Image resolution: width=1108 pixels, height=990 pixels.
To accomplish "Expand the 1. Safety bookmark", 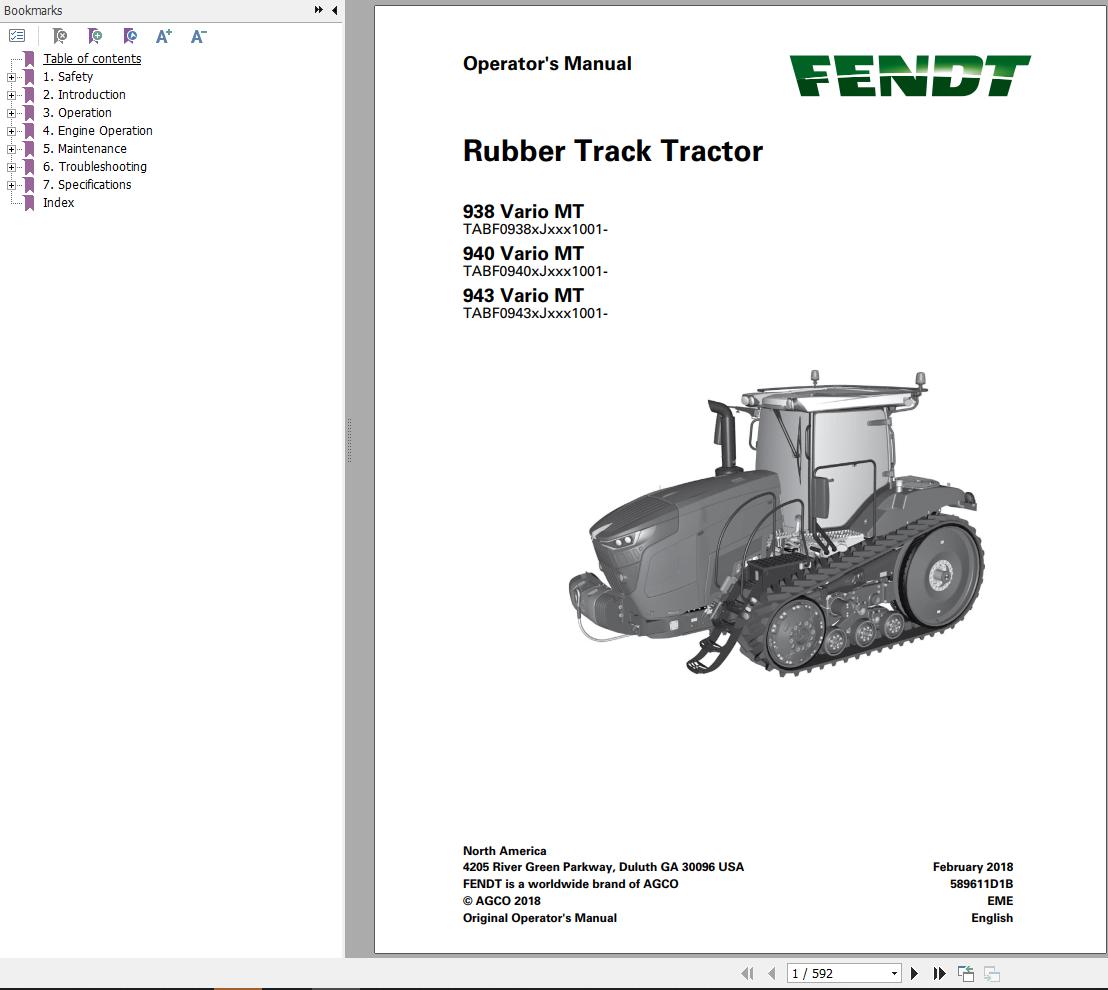I will coord(11,77).
